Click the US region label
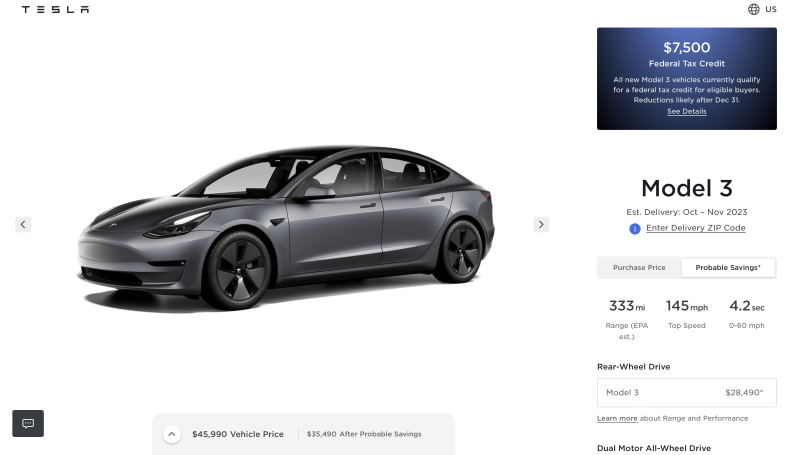 [x=771, y=9]
